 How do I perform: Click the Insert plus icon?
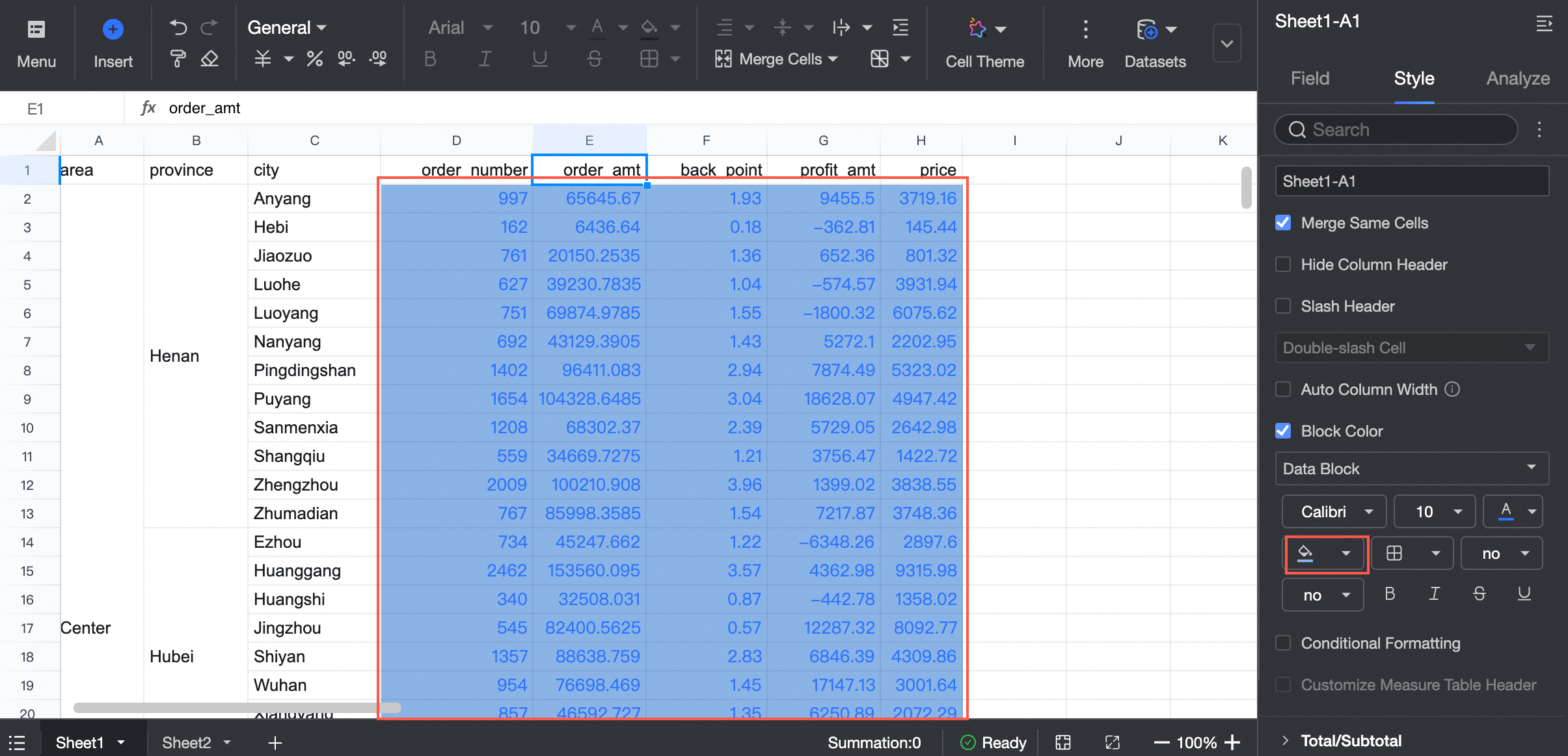point(113,29)
